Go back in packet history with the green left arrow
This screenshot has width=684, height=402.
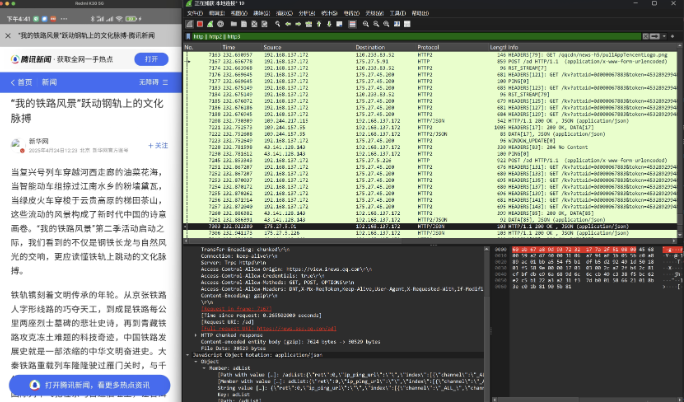point(288,24)
